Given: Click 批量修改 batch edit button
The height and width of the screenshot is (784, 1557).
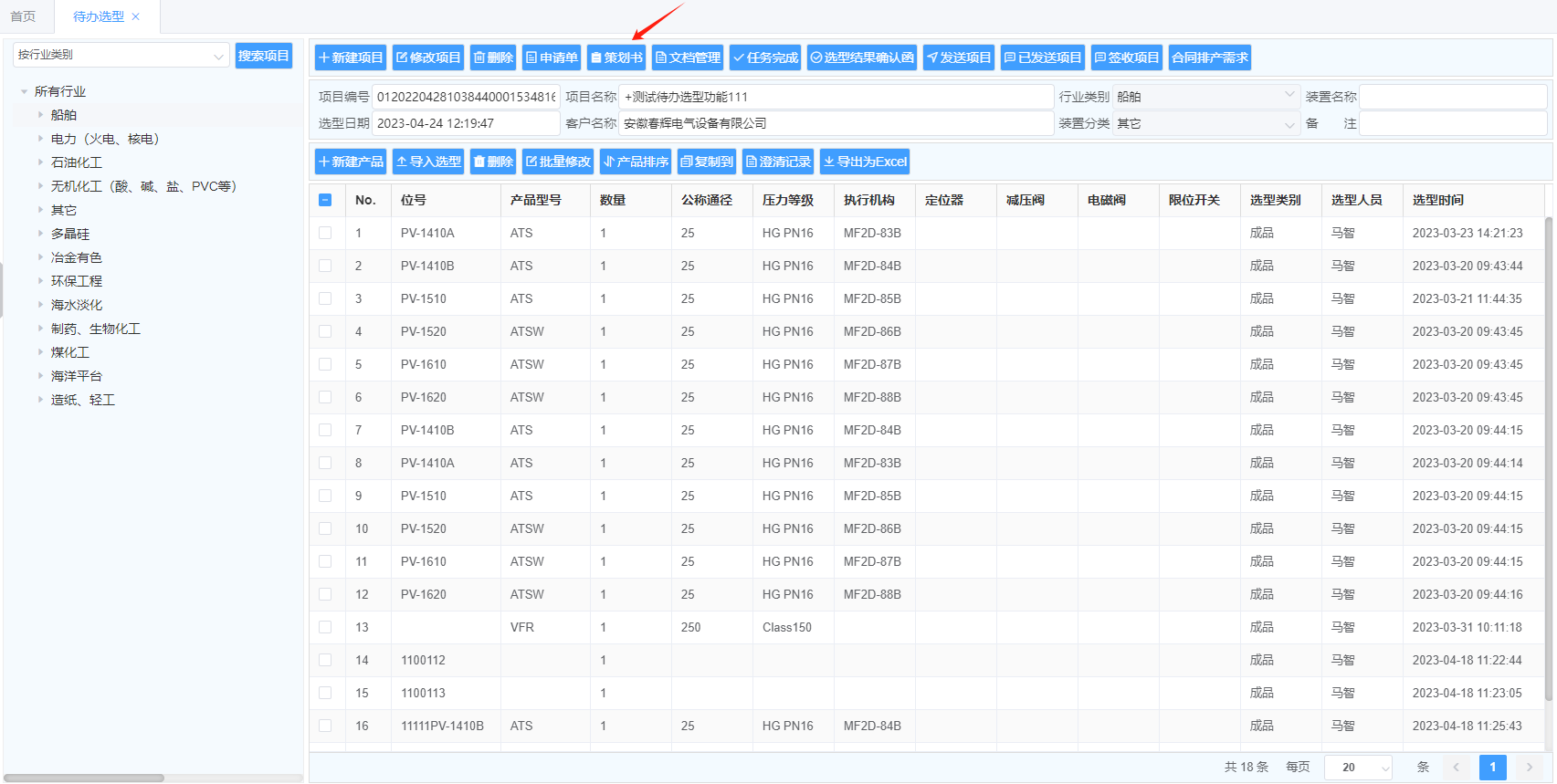Looking at the screenshot, I should point(557,162).
